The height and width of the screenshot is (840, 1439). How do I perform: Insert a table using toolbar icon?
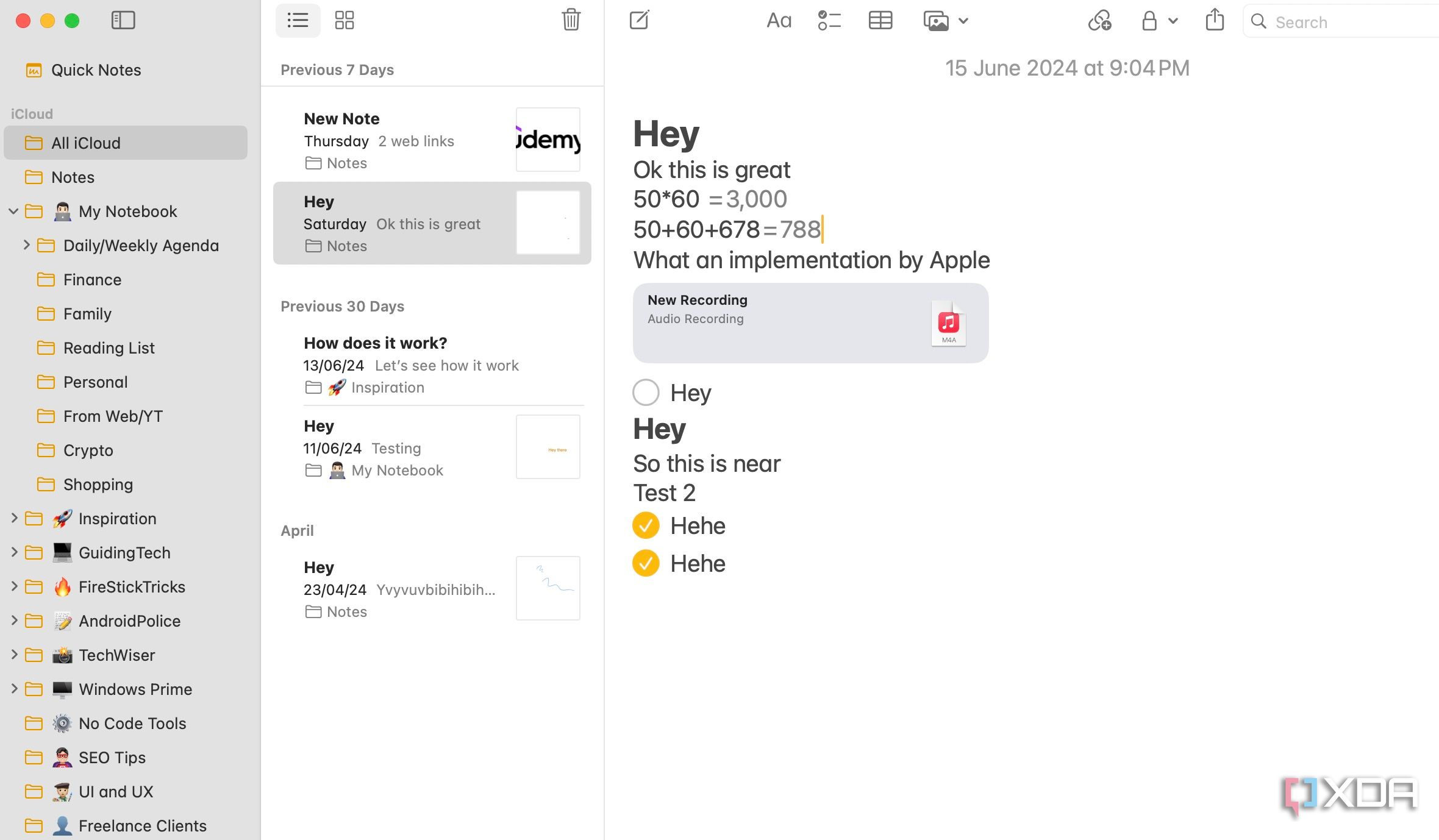(x=880, y=21)
